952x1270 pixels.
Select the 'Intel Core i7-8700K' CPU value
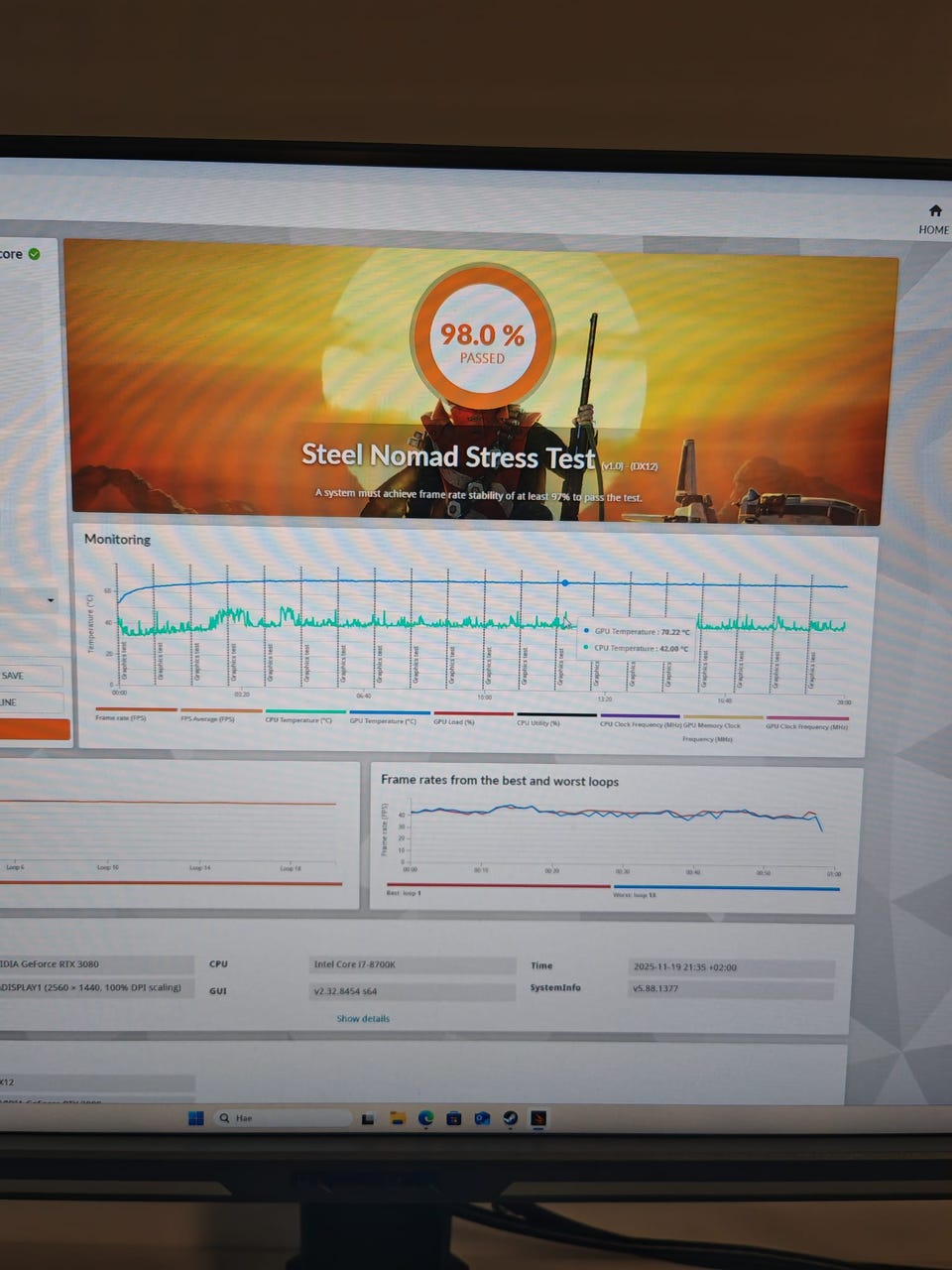point(355,963)
